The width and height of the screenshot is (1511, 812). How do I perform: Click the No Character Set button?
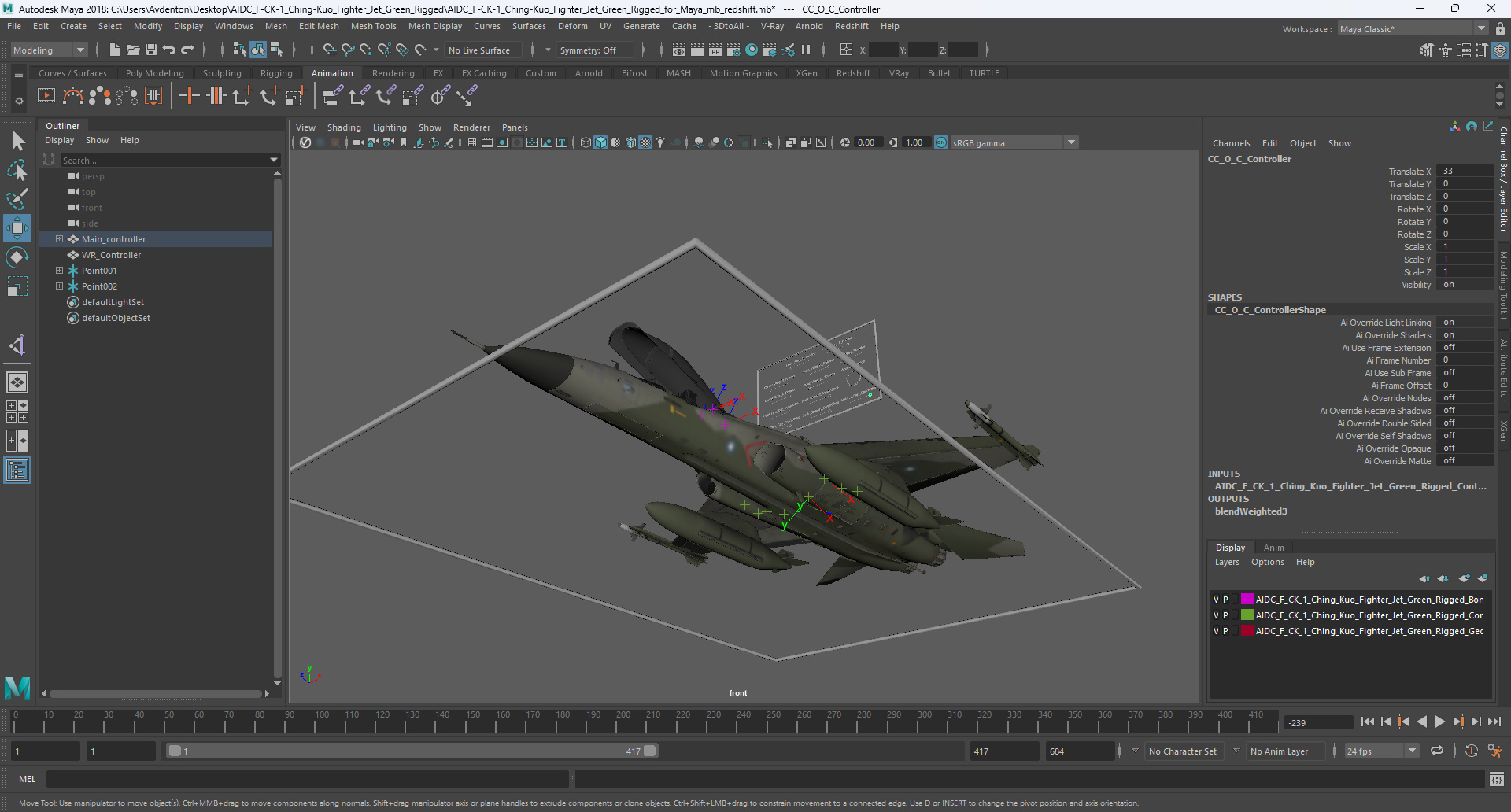coord(1182,751)
